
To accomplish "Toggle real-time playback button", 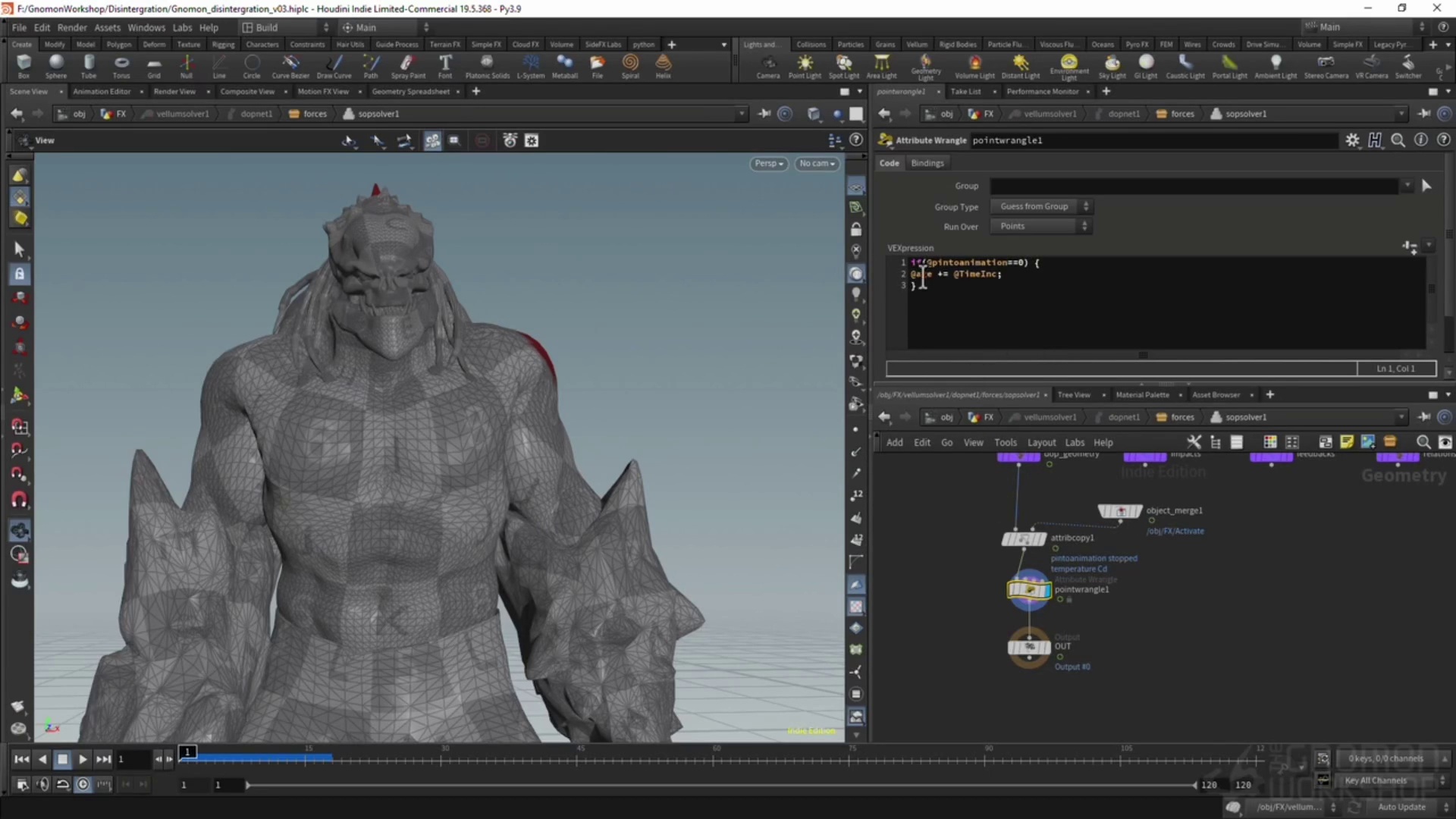I will pyautogui.click(x=83, y=784).
